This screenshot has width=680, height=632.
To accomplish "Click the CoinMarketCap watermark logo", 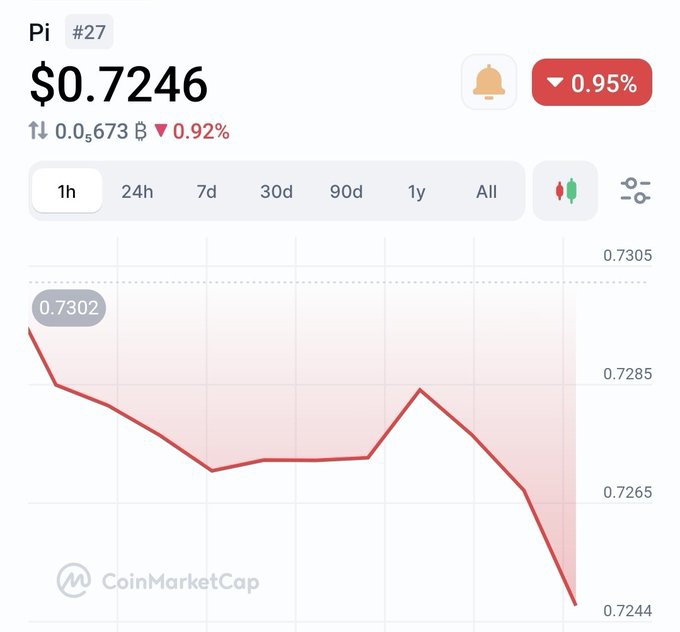I will point(74,581).
